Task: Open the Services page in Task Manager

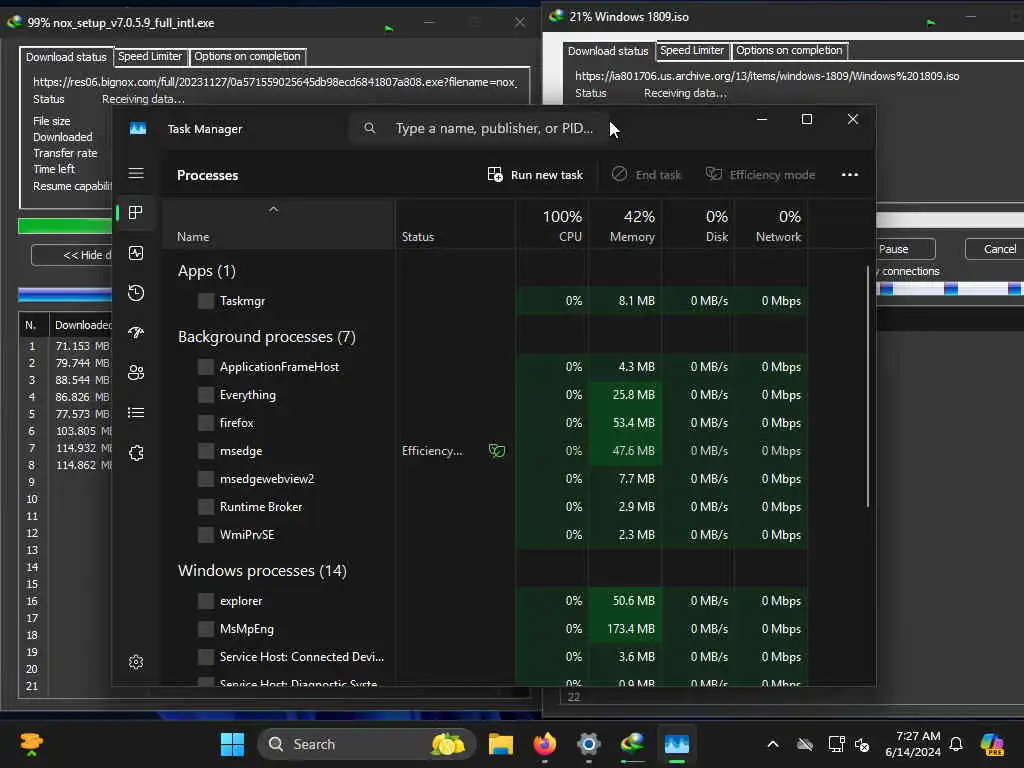Action: coord(136,453)
